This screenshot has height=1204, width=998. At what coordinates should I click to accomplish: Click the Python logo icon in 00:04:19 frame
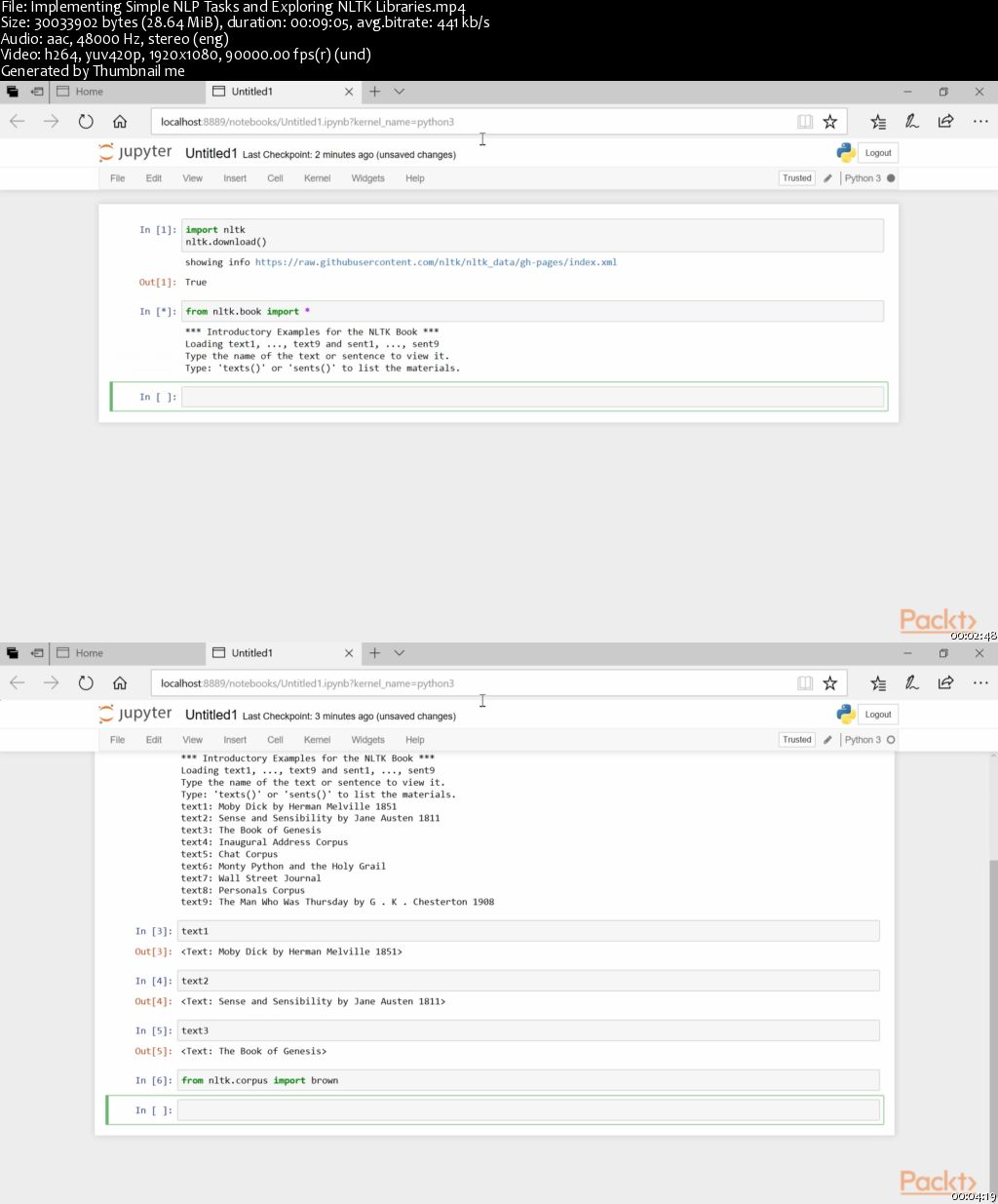pyautogui.click(x=846, y=714)
